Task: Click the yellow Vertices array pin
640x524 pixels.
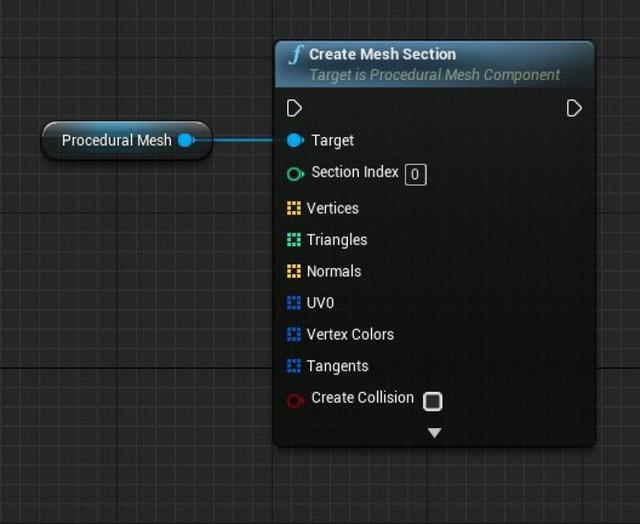Action: [294, 208]
